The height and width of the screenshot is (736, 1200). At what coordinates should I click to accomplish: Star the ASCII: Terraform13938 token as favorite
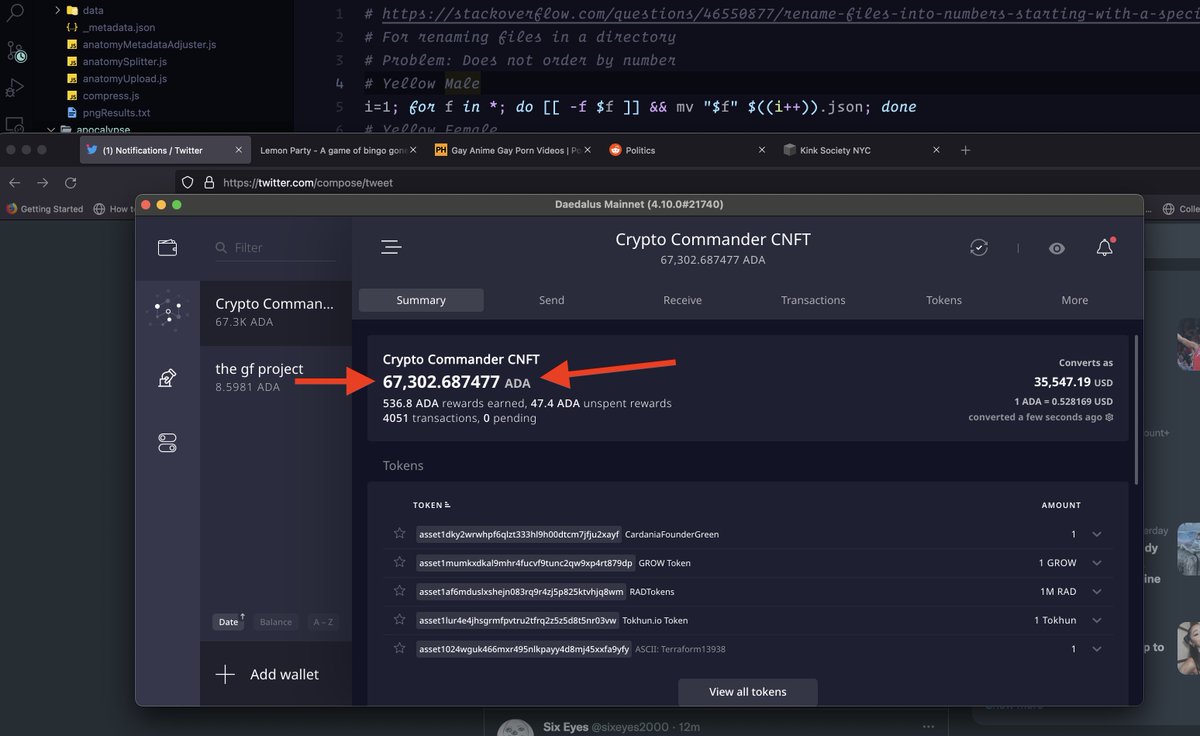coord(400,649)
